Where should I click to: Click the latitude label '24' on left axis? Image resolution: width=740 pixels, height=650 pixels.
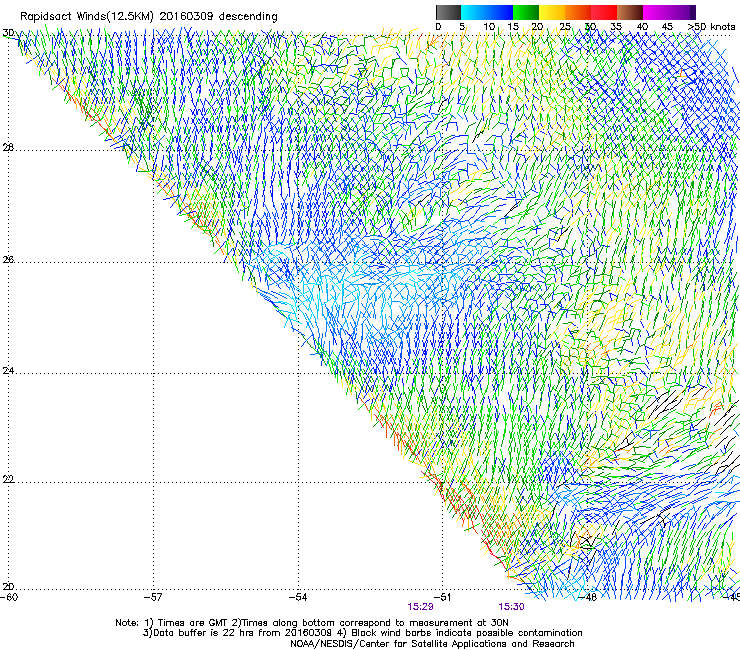tap(8, 371)
